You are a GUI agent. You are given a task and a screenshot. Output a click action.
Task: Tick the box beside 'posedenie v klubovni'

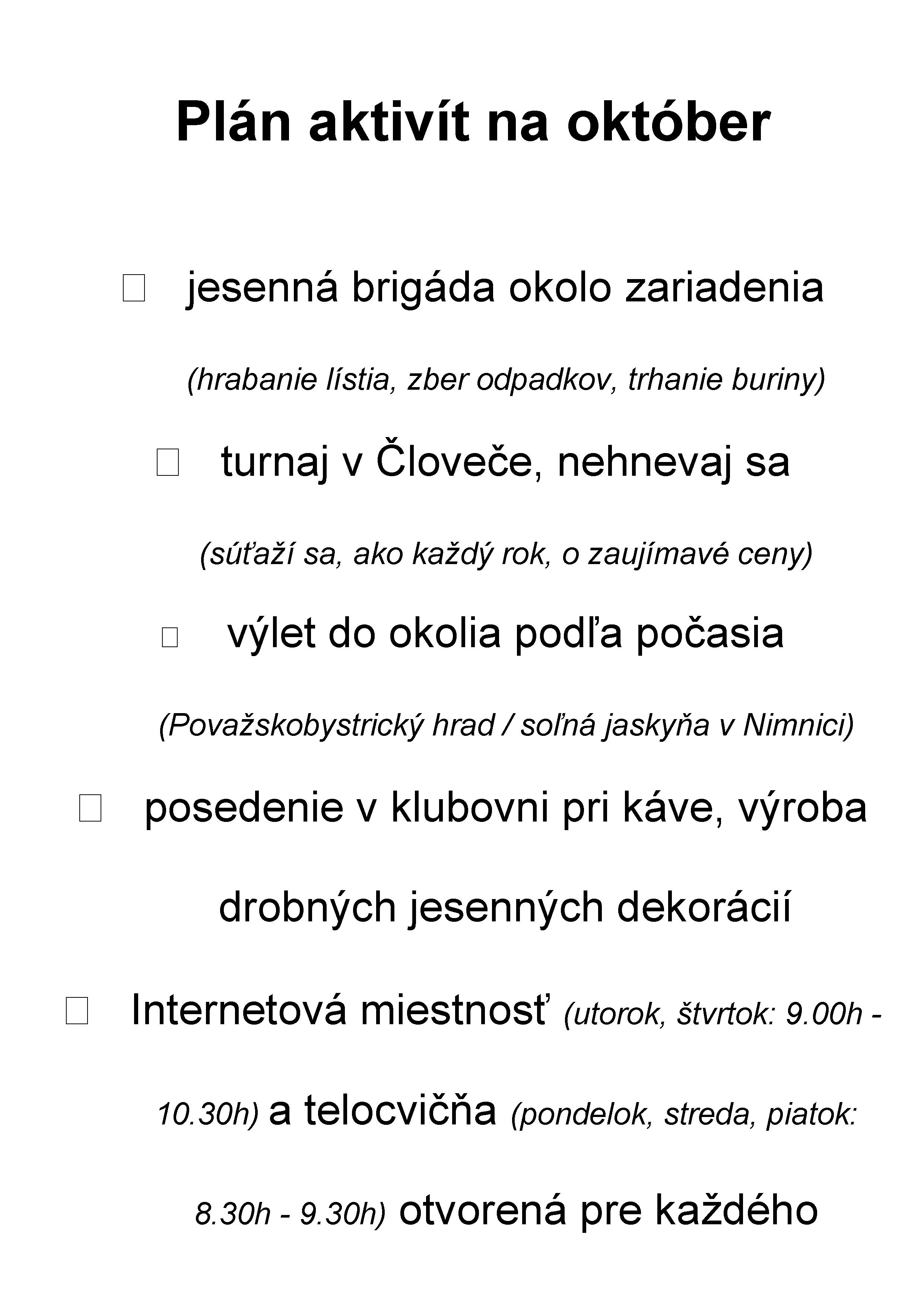pyautogui.click(x=91, y=808)
